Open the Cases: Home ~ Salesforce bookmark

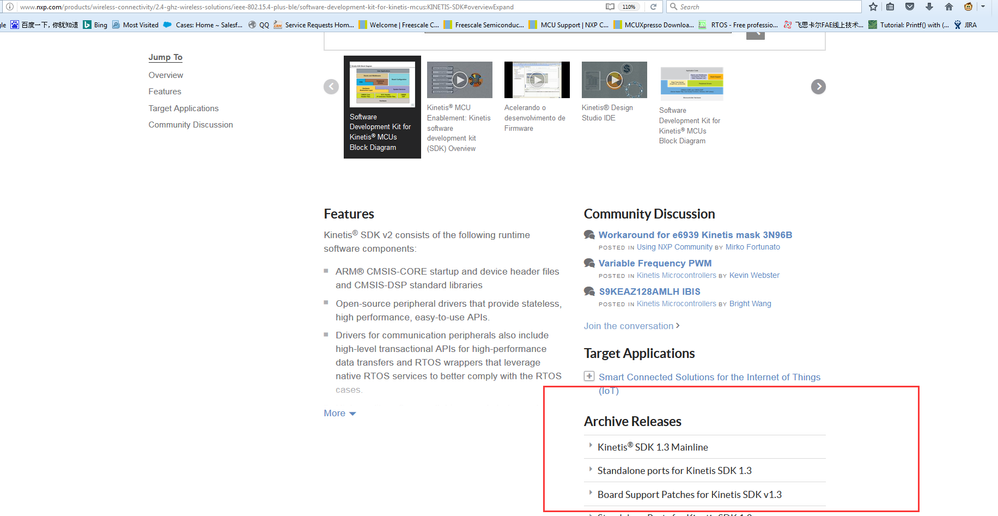tap(202, 25)
